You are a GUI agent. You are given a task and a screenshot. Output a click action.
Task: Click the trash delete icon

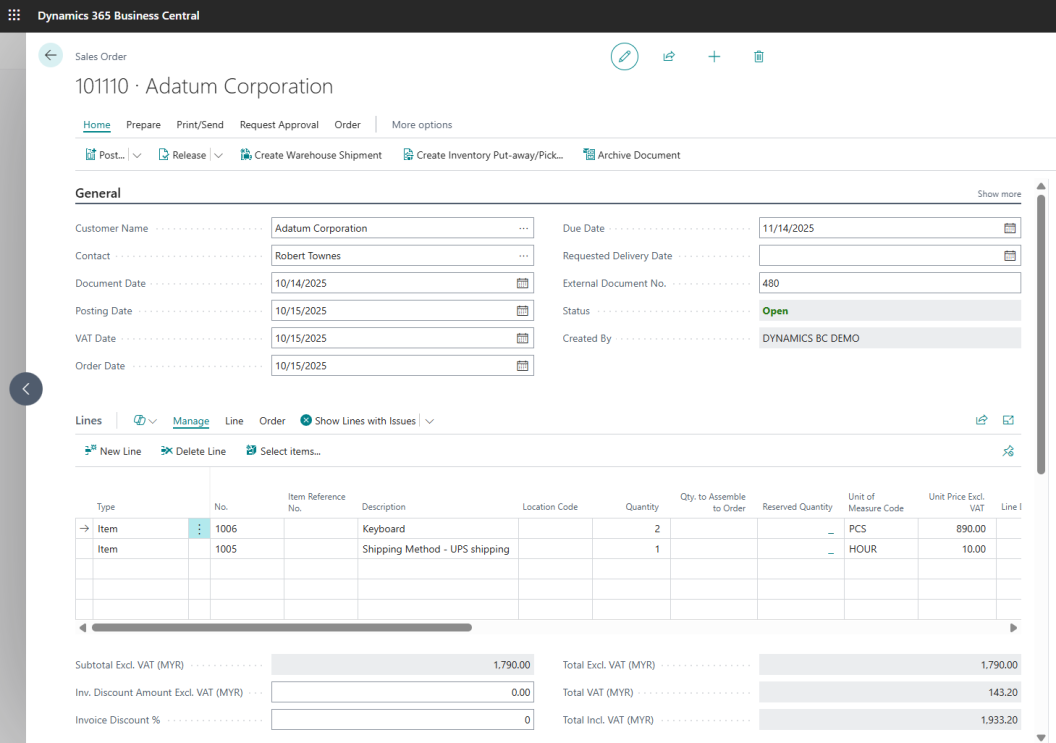tap(759, 57)
